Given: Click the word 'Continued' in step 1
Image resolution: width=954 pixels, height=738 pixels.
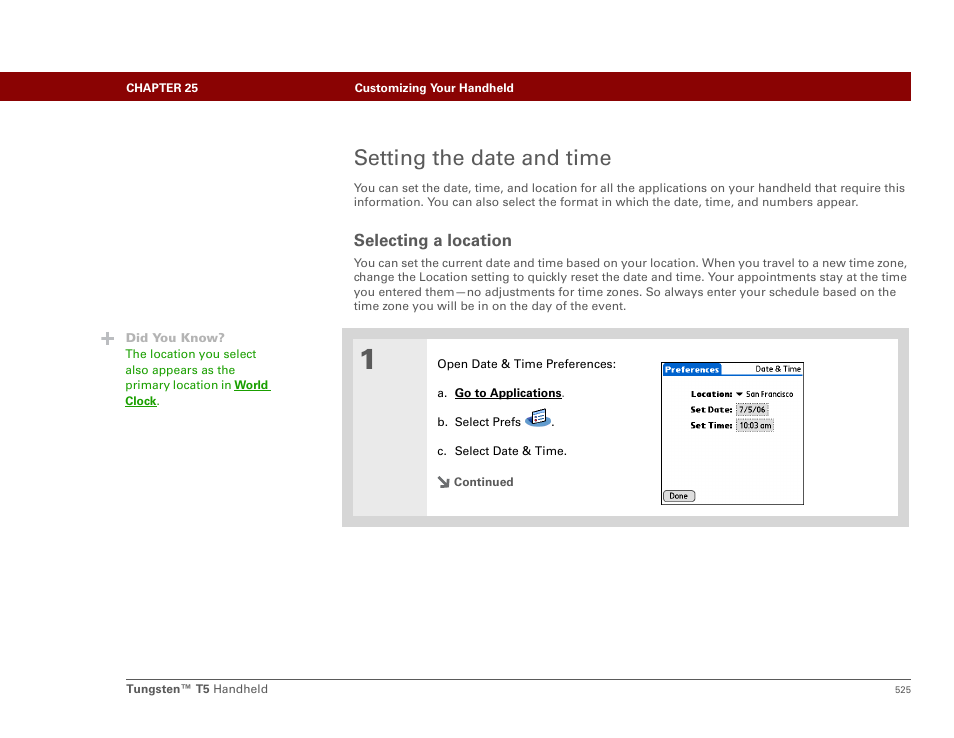Looking at the screenshot, I should [x=484, y=482].
